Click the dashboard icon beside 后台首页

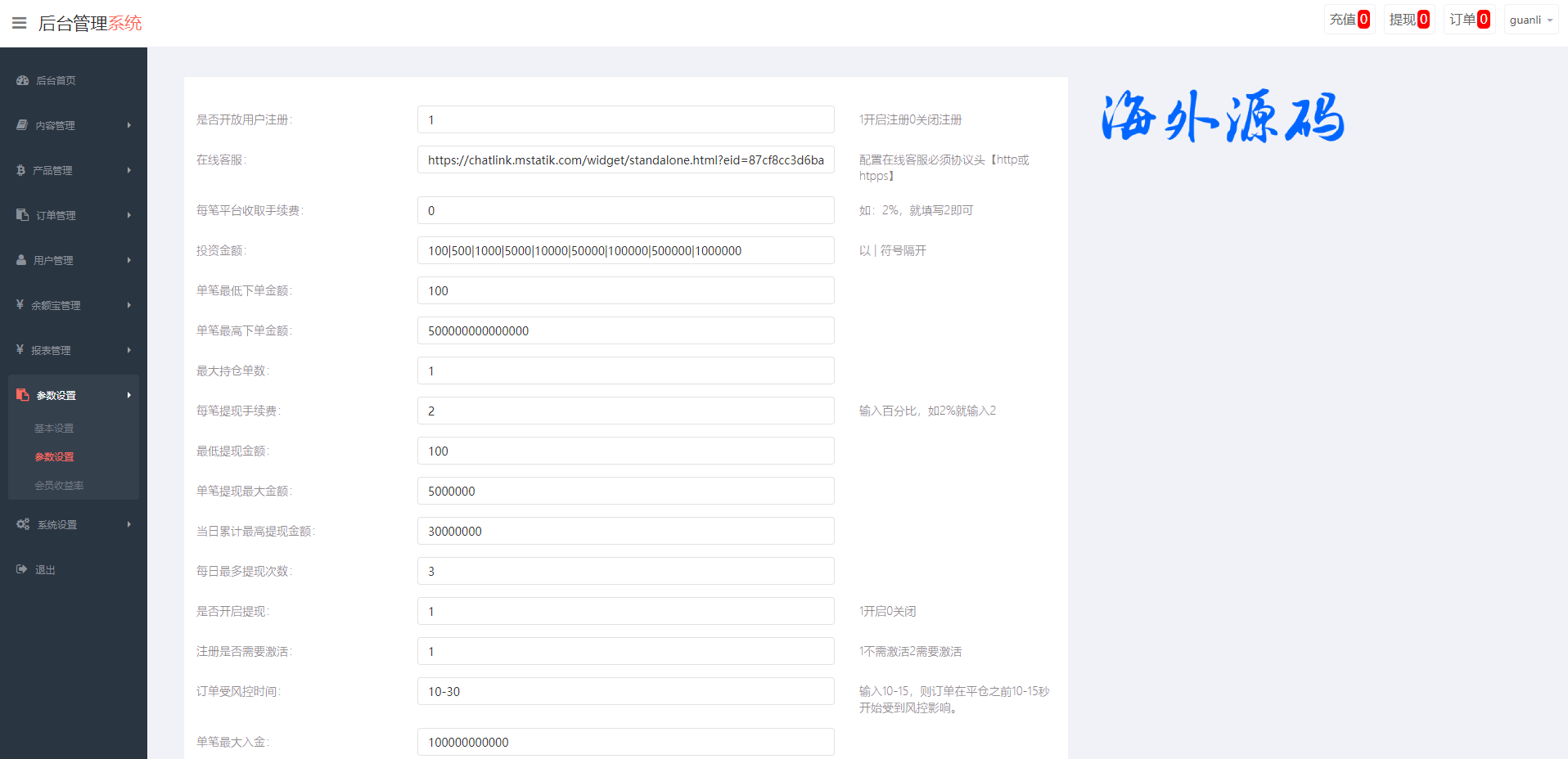coord(22,80)
